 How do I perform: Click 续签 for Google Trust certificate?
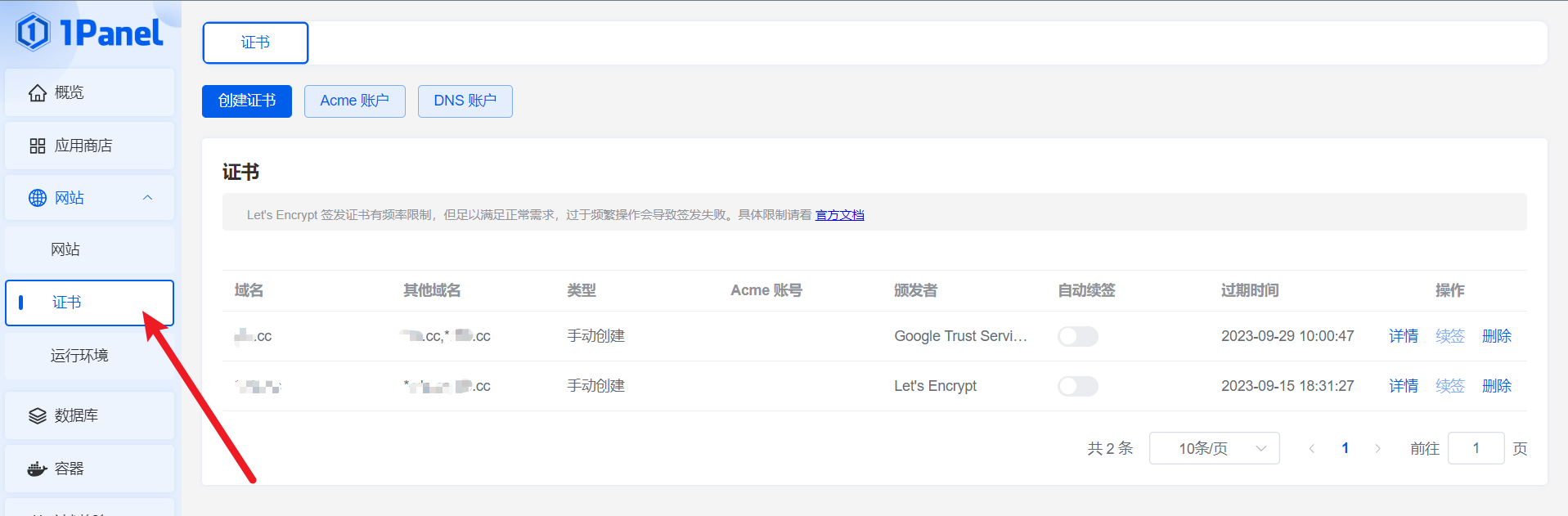[1450, 336]
